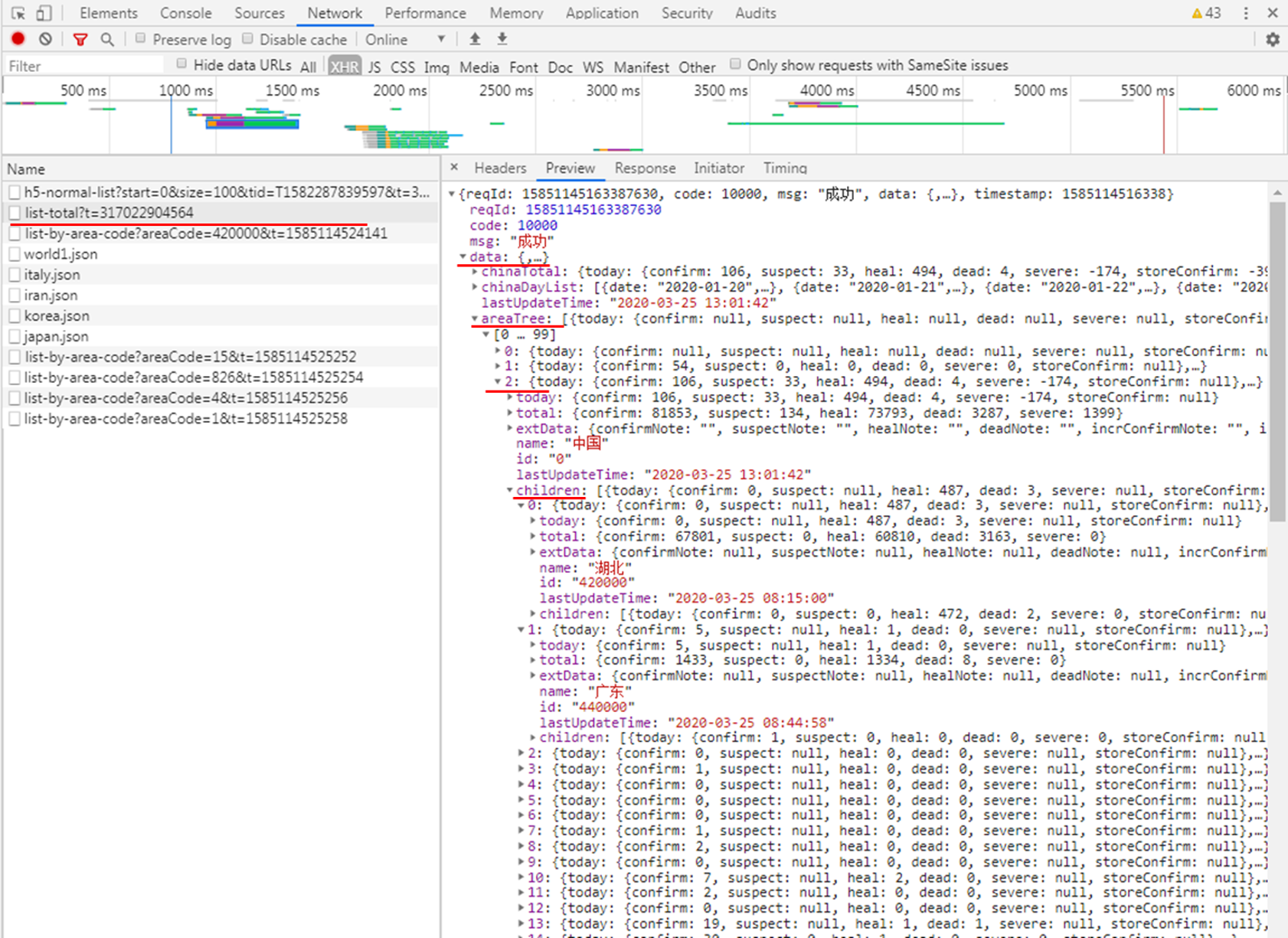Viewport: 1288px width, 938px height.
Task: Filter requests by WS type
Action: pyautogui.click(x=593, y=67)
